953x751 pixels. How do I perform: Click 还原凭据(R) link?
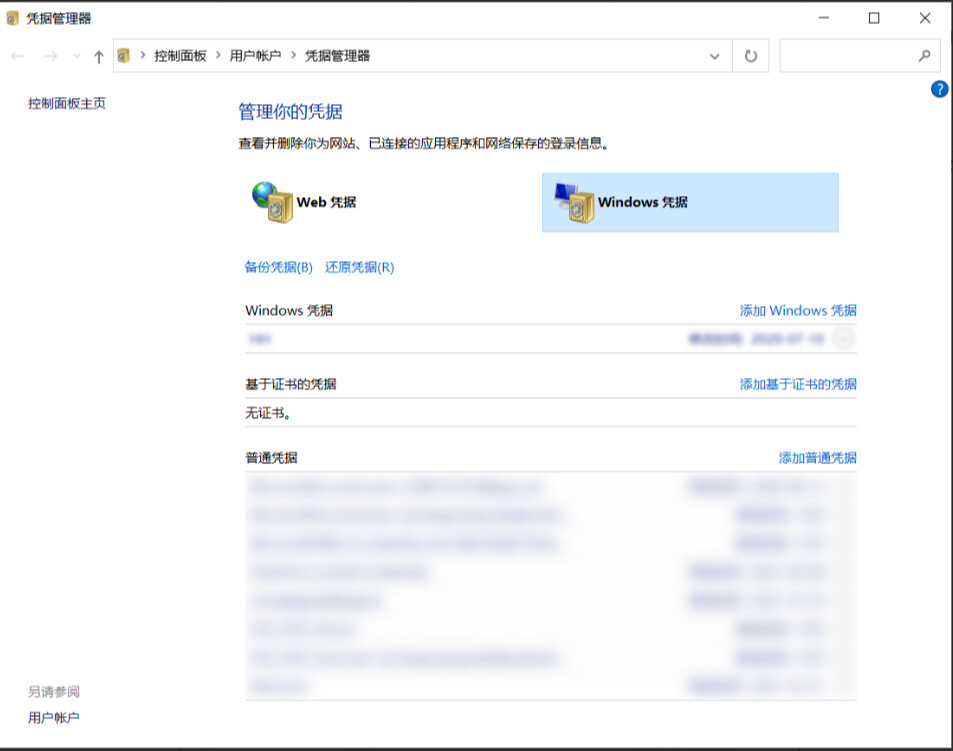pos(359,267)
